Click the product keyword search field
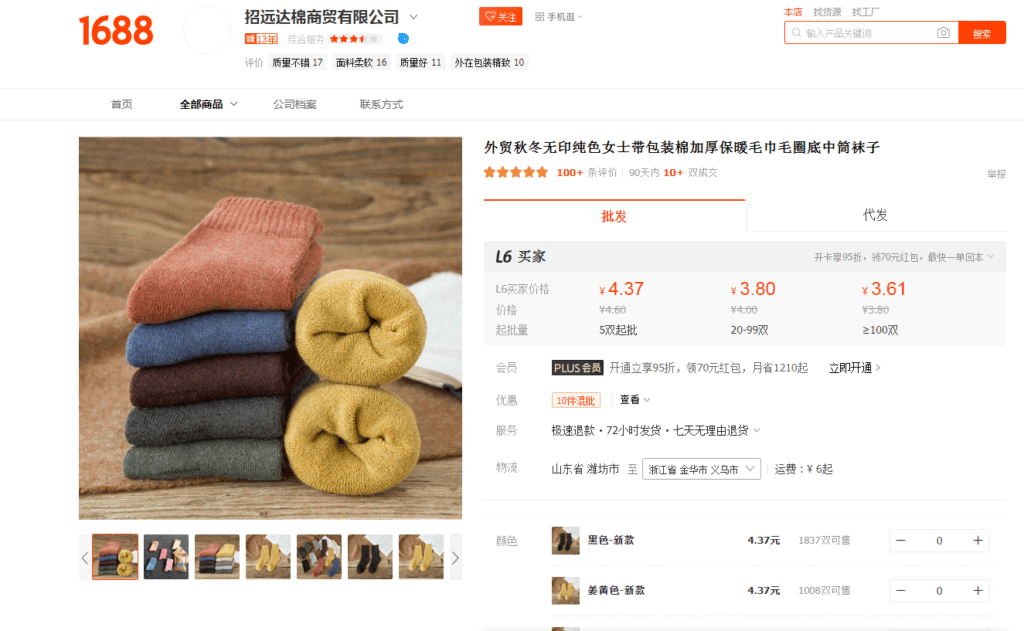1024x631 pixels. (x=862, y=33)
